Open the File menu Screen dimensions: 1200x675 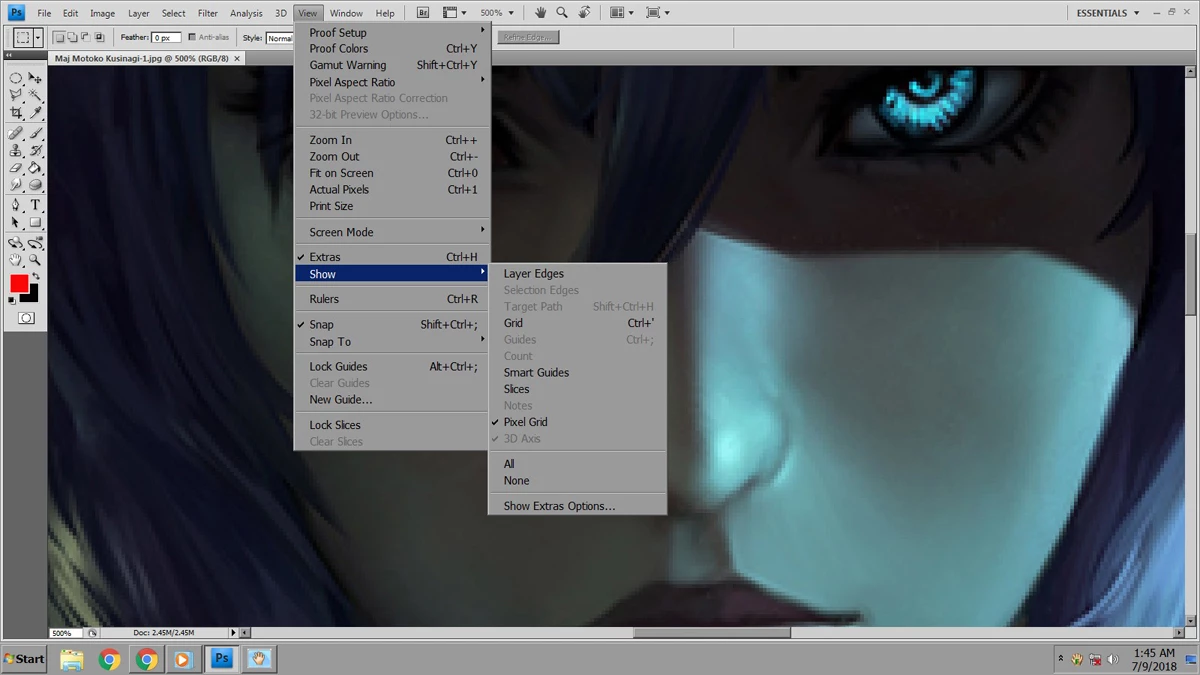coord(44,13)
